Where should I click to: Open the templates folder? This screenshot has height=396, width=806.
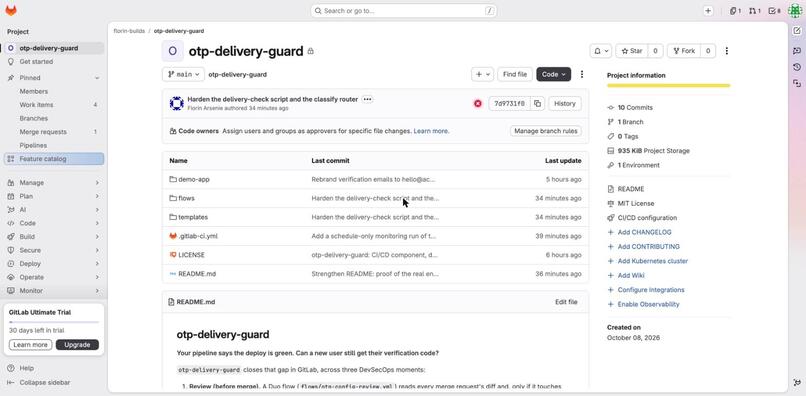click(193, 217)
